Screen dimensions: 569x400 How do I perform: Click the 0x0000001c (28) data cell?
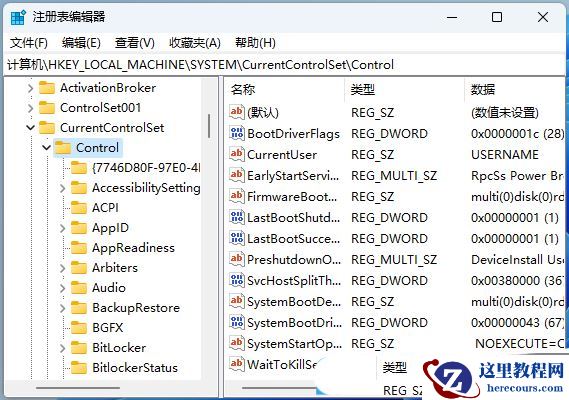517,134
